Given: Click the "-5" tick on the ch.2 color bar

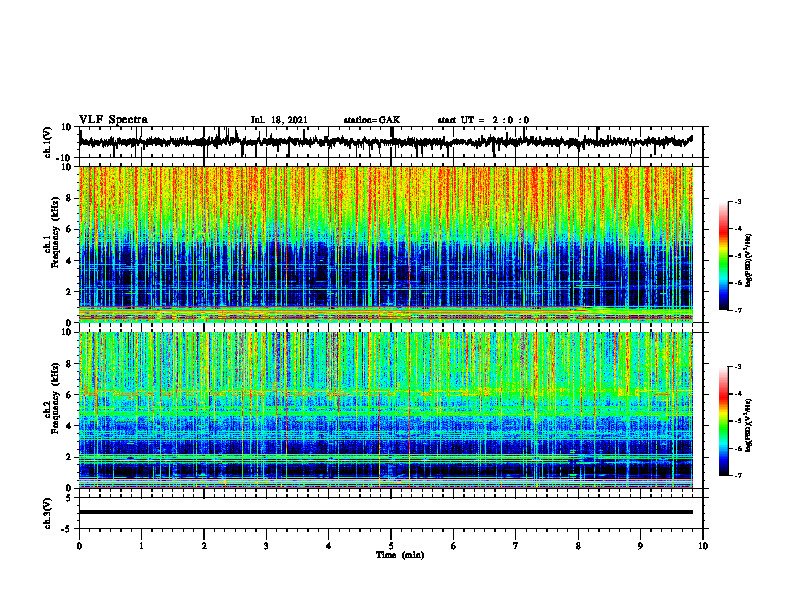Looking at the screenshot, I should [738, 421].
